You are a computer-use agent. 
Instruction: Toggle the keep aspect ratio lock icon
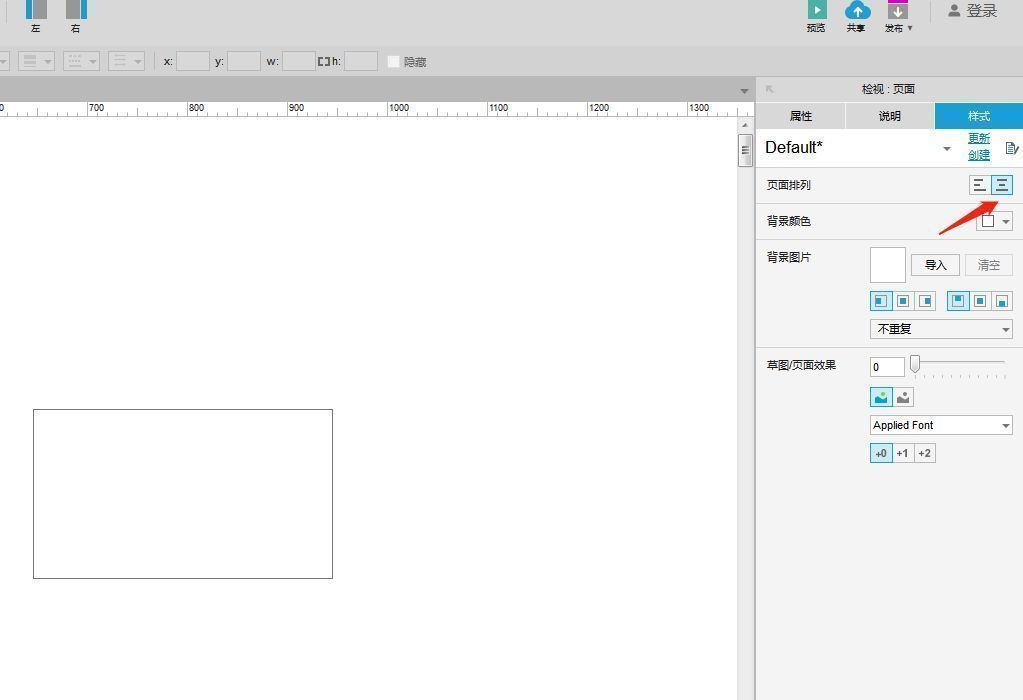pyautogui.click(x=324, y=61)
